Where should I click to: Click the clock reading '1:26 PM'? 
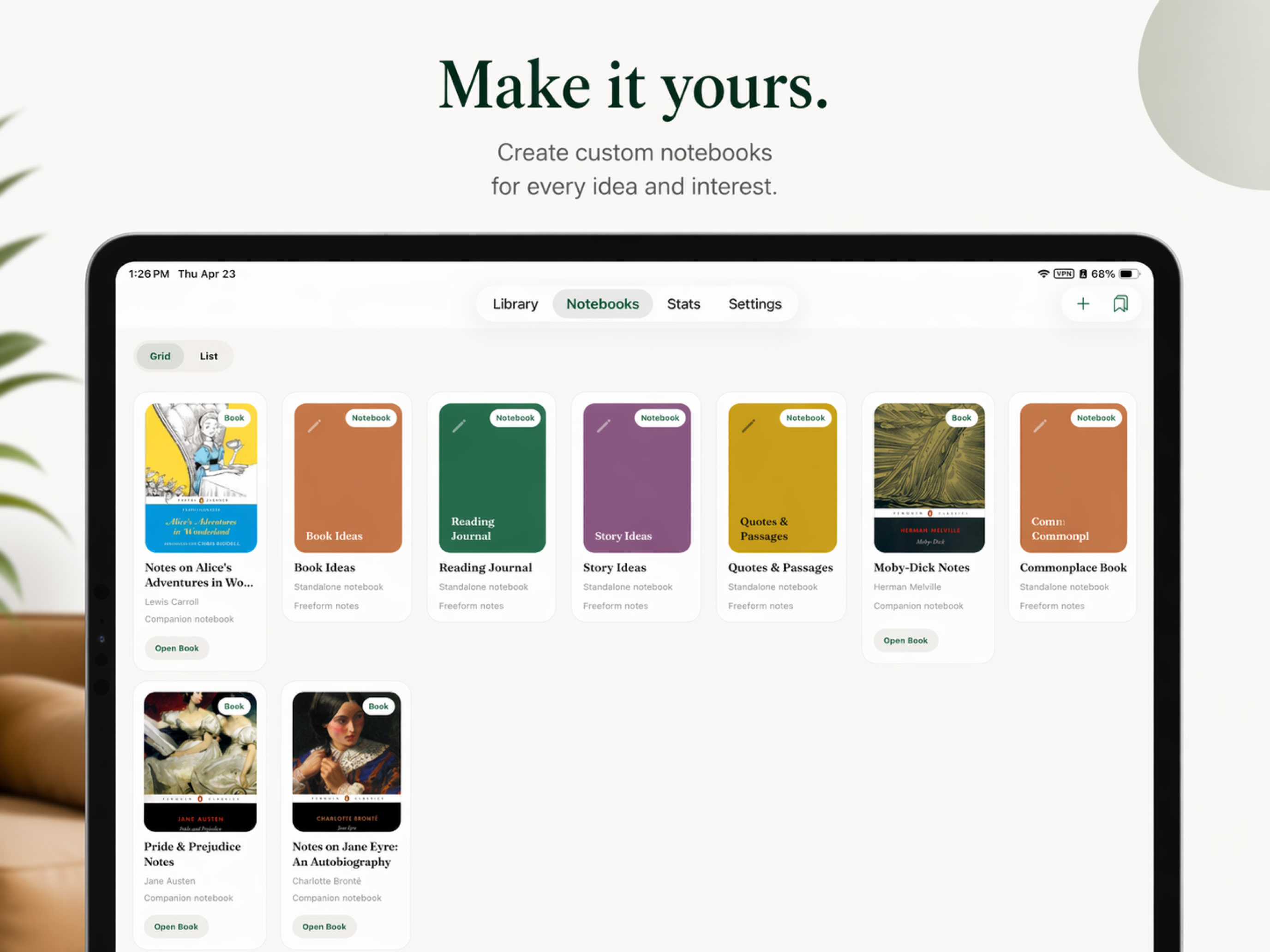point(149,274)
